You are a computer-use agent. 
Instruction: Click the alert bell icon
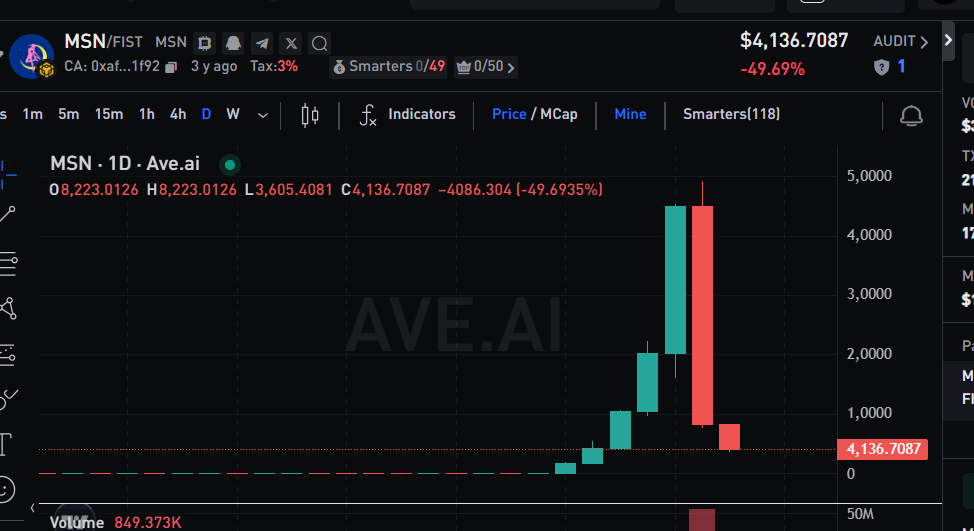pos(910,115)
